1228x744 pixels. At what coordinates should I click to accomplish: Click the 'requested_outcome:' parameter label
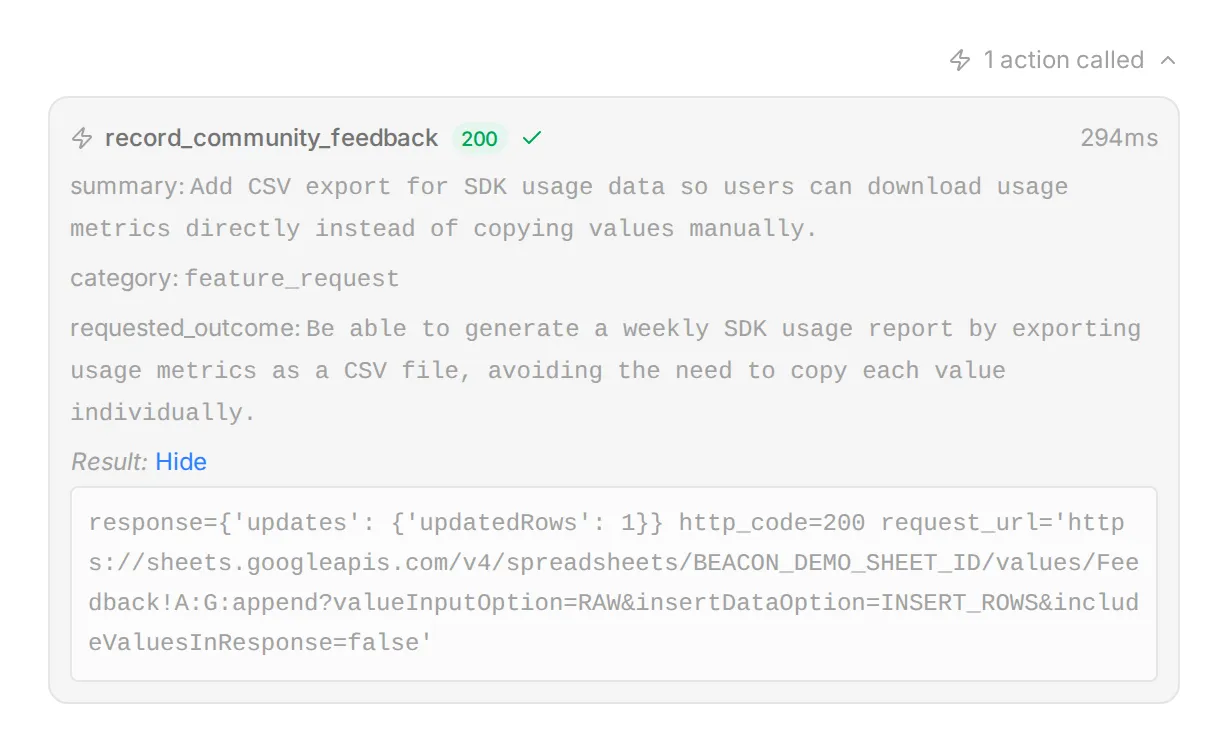185,329
